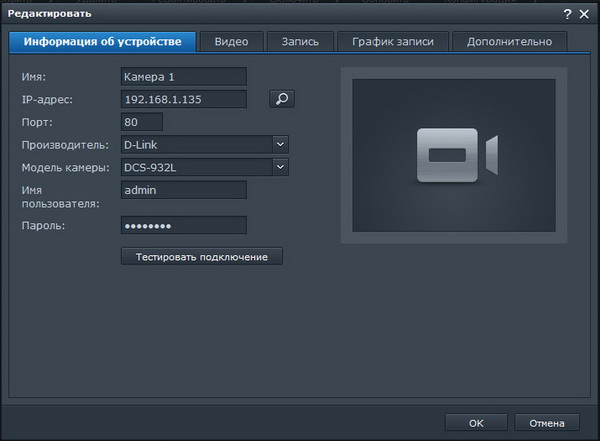Select the Дополнительно tab

pos(509,41)
